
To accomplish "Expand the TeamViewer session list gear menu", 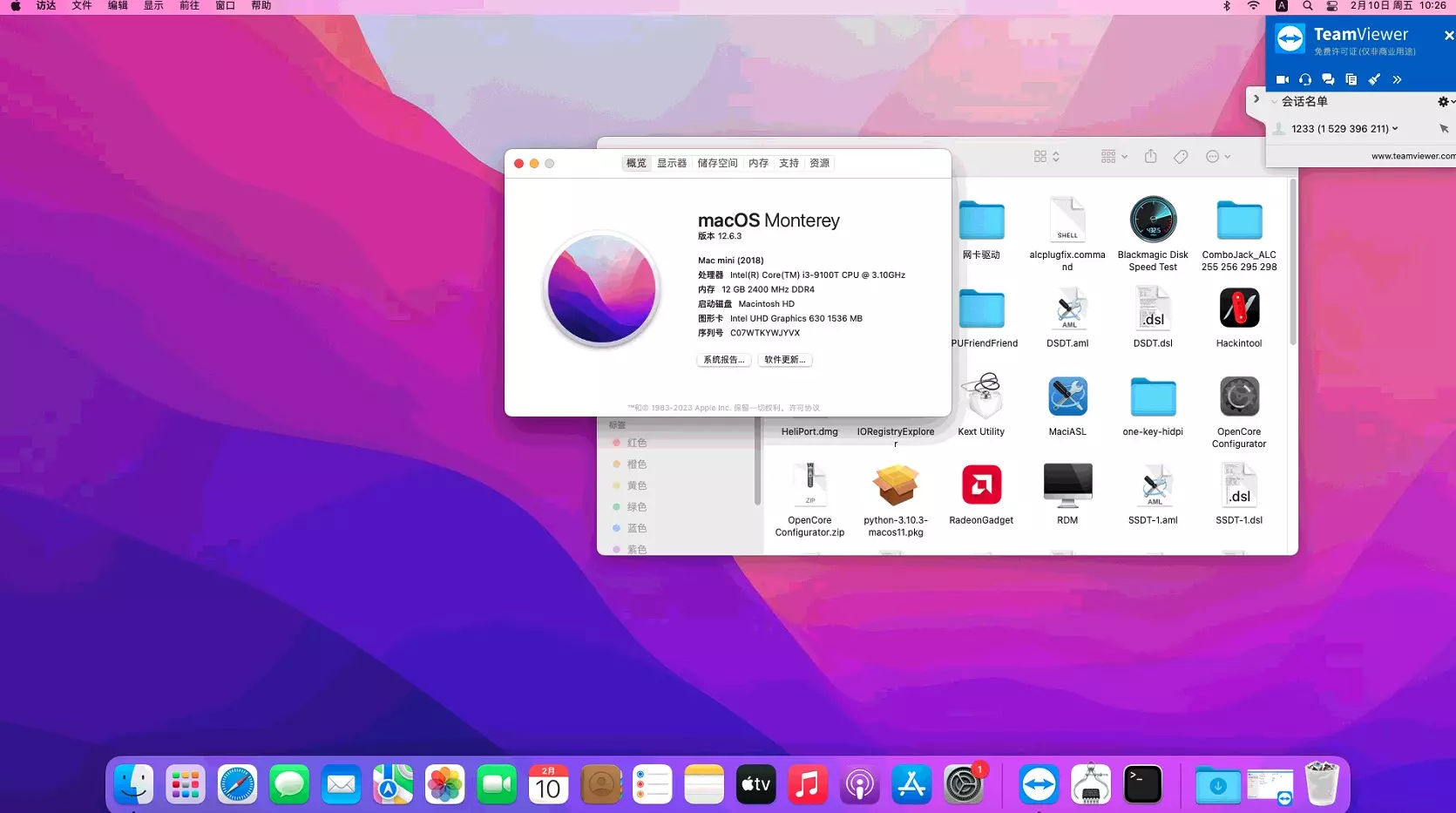I will tap(1445, 102).
